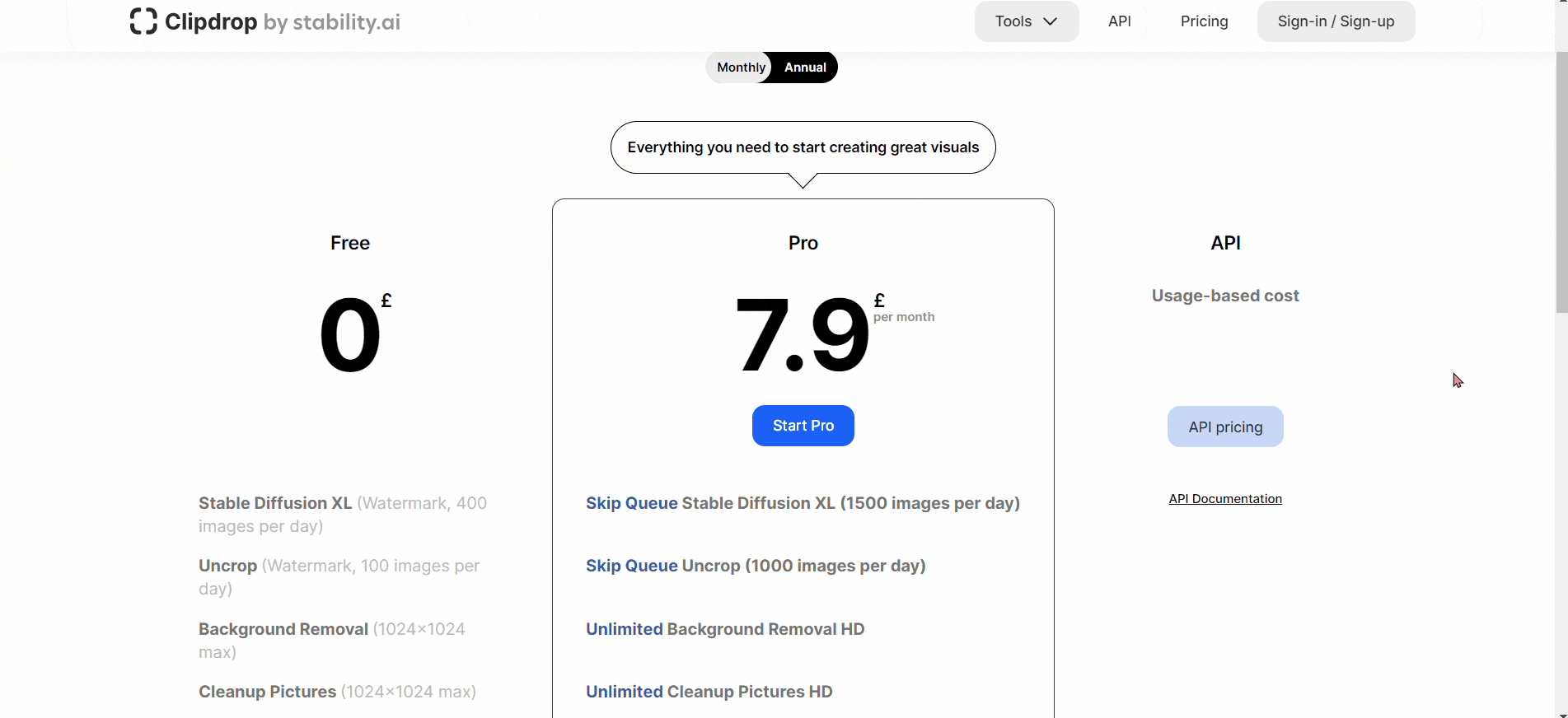Click the "per month" label

(904, 317)
